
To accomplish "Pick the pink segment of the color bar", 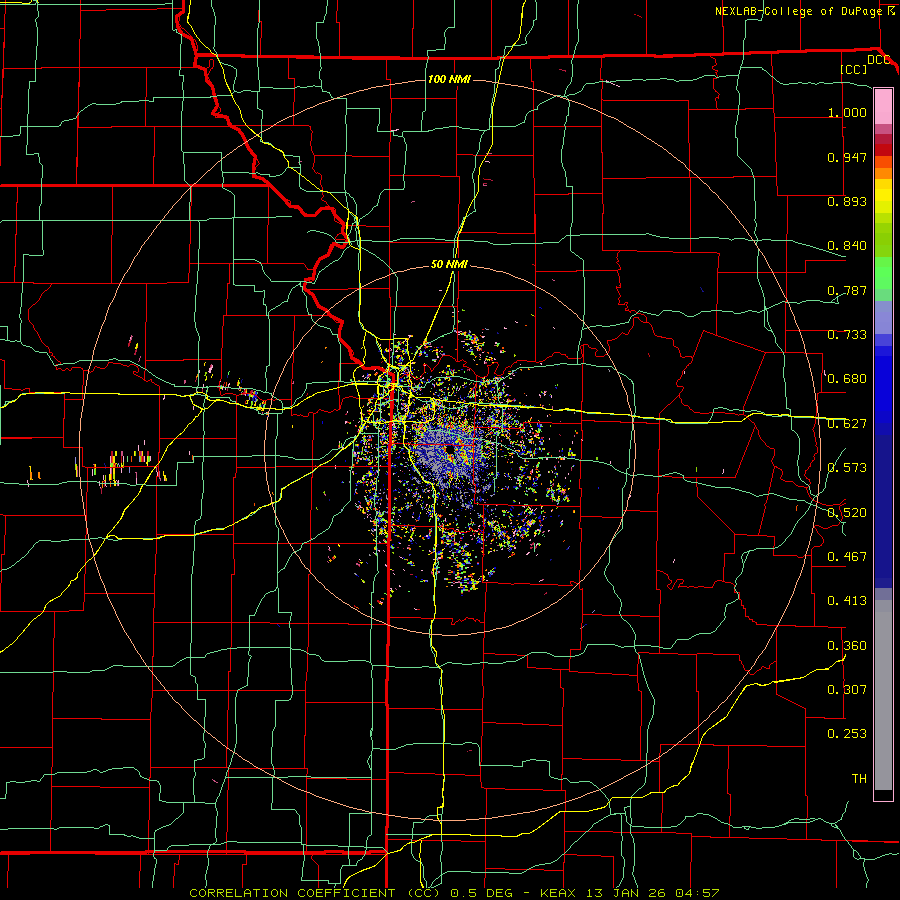I will tap(883, 106).
